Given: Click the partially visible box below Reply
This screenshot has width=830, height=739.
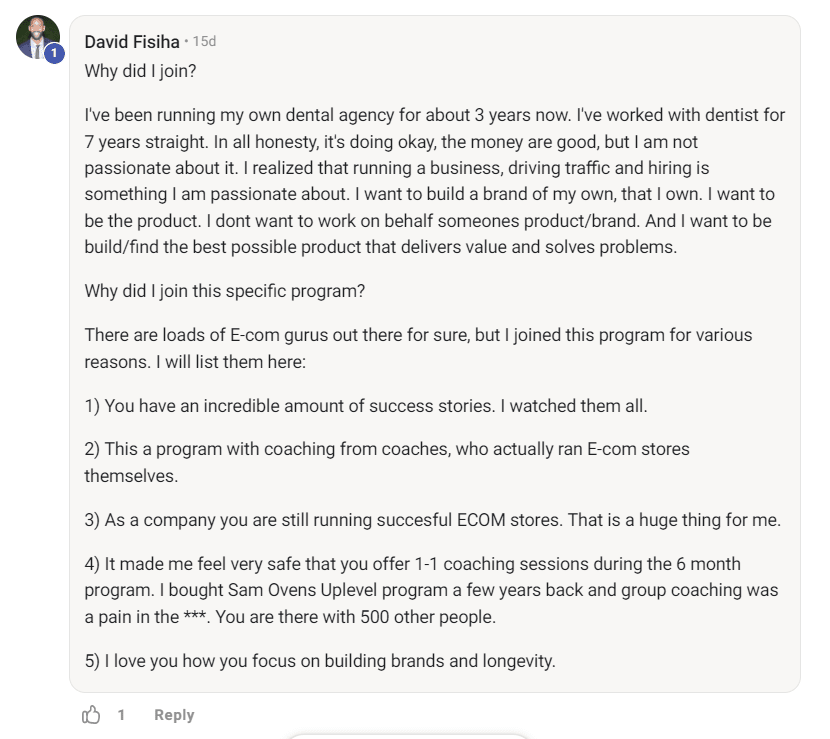Looking at the screenshot, I should (408, 736).
